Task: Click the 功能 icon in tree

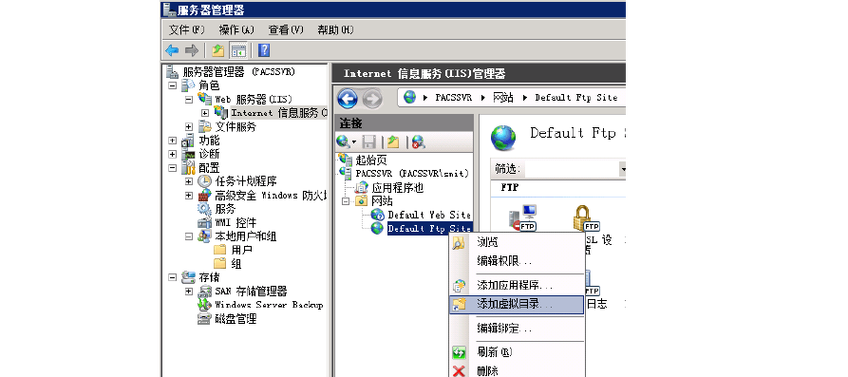Action: pyautogui.click(x=188, y=141)
